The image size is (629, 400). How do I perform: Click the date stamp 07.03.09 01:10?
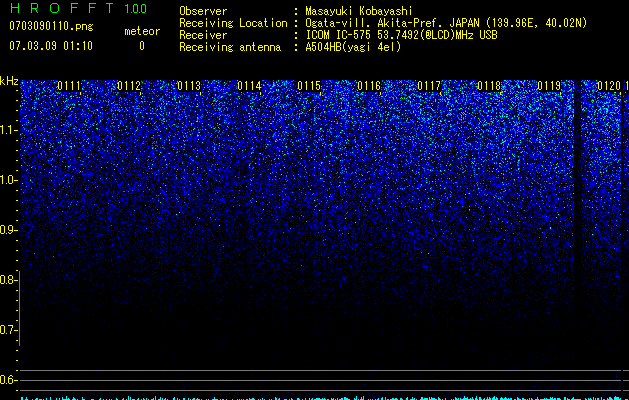pos(51,46)
